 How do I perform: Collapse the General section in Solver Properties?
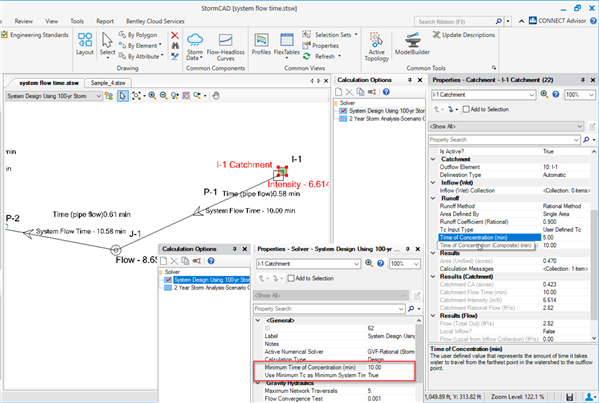258,320
